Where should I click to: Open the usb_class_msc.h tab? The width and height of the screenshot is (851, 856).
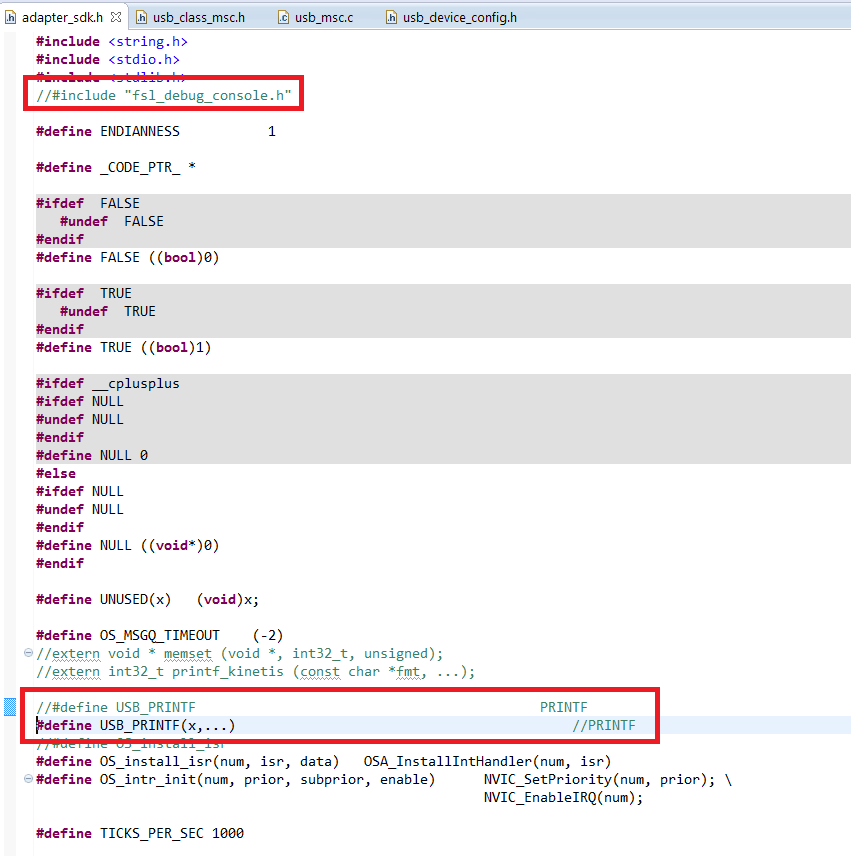click(199, 17)
